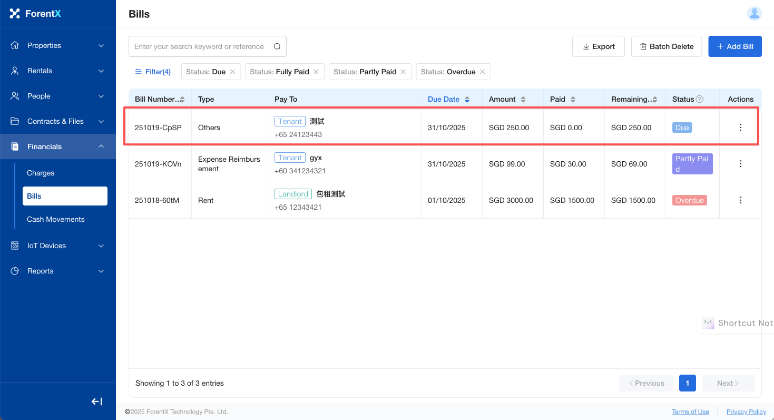Screen dimensions: 774x420
Task: Sort table by Bill Number column
Action: (x=159, y=99)
